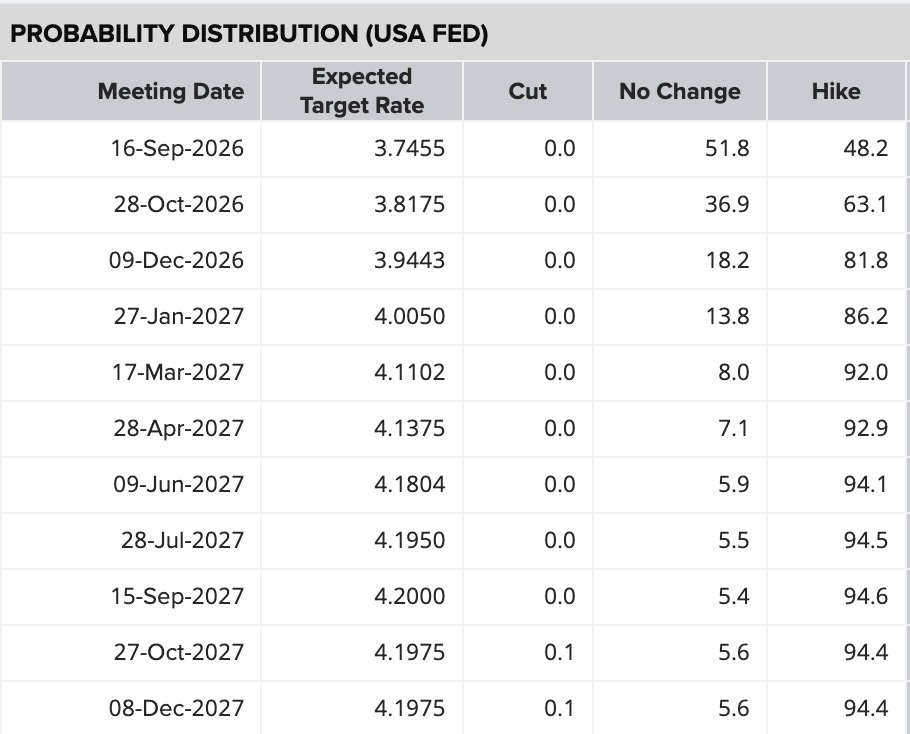The image size is (910, 734).
Task: Select the 4.2000 expected target rate
Action: point(409,596)
